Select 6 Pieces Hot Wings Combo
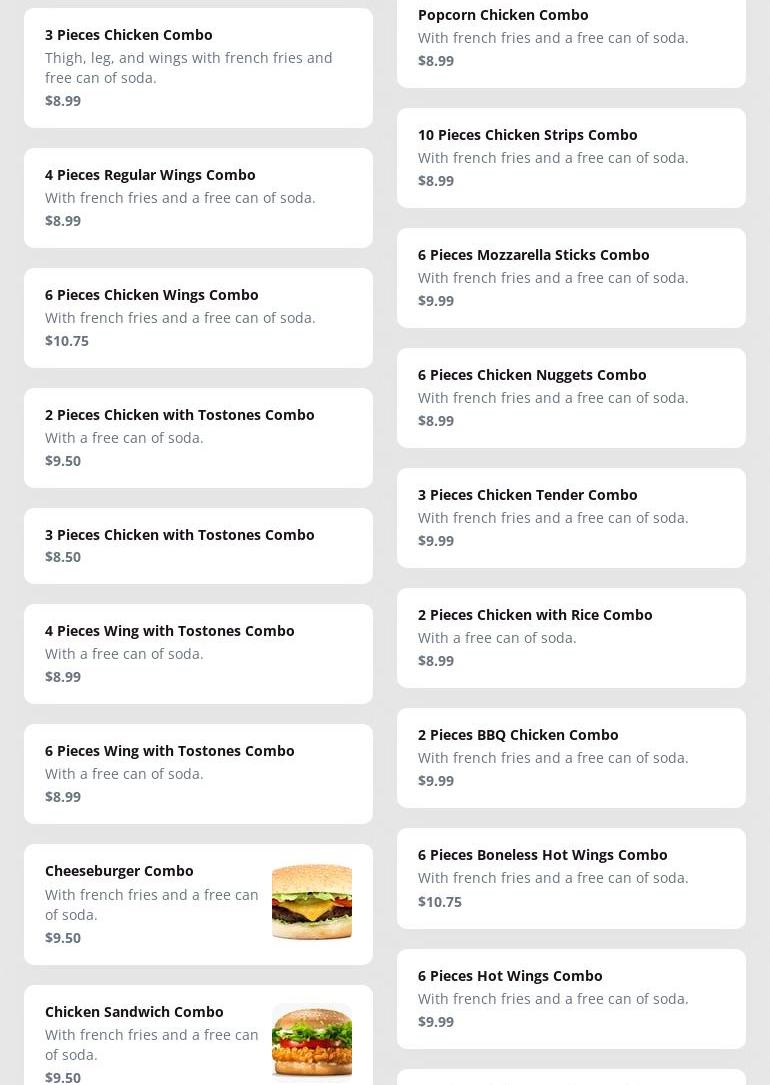 (510, 976)
